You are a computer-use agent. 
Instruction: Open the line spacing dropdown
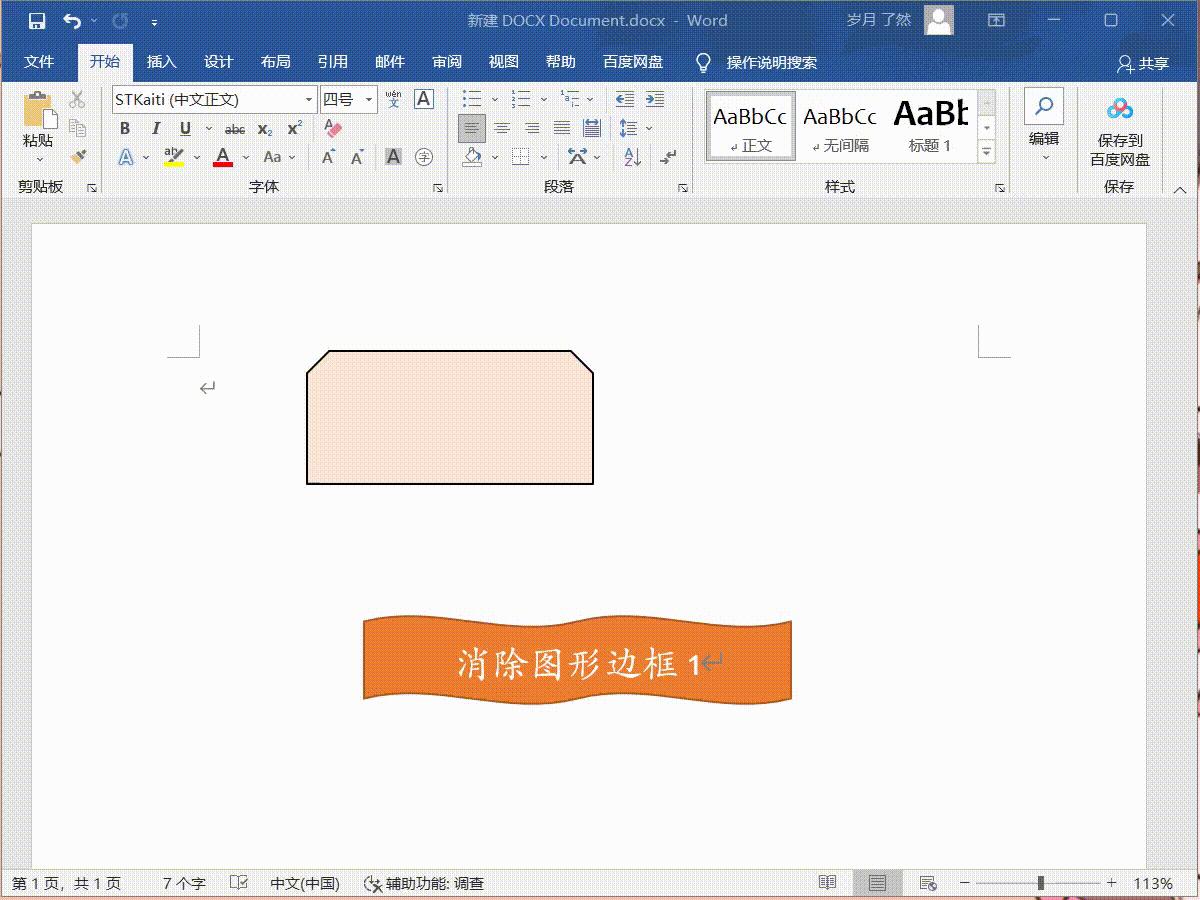click(634, 128)
